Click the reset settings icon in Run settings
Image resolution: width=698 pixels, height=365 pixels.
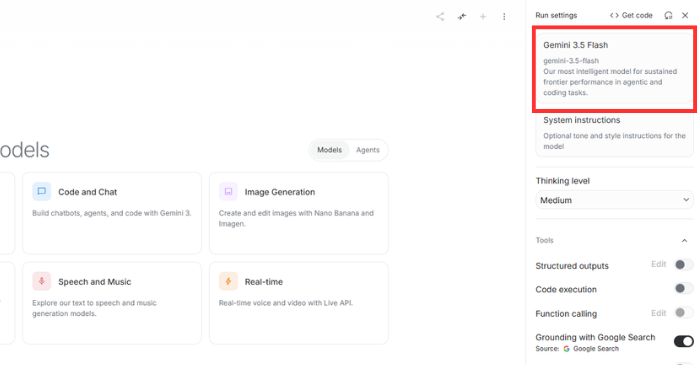(668, 16)
